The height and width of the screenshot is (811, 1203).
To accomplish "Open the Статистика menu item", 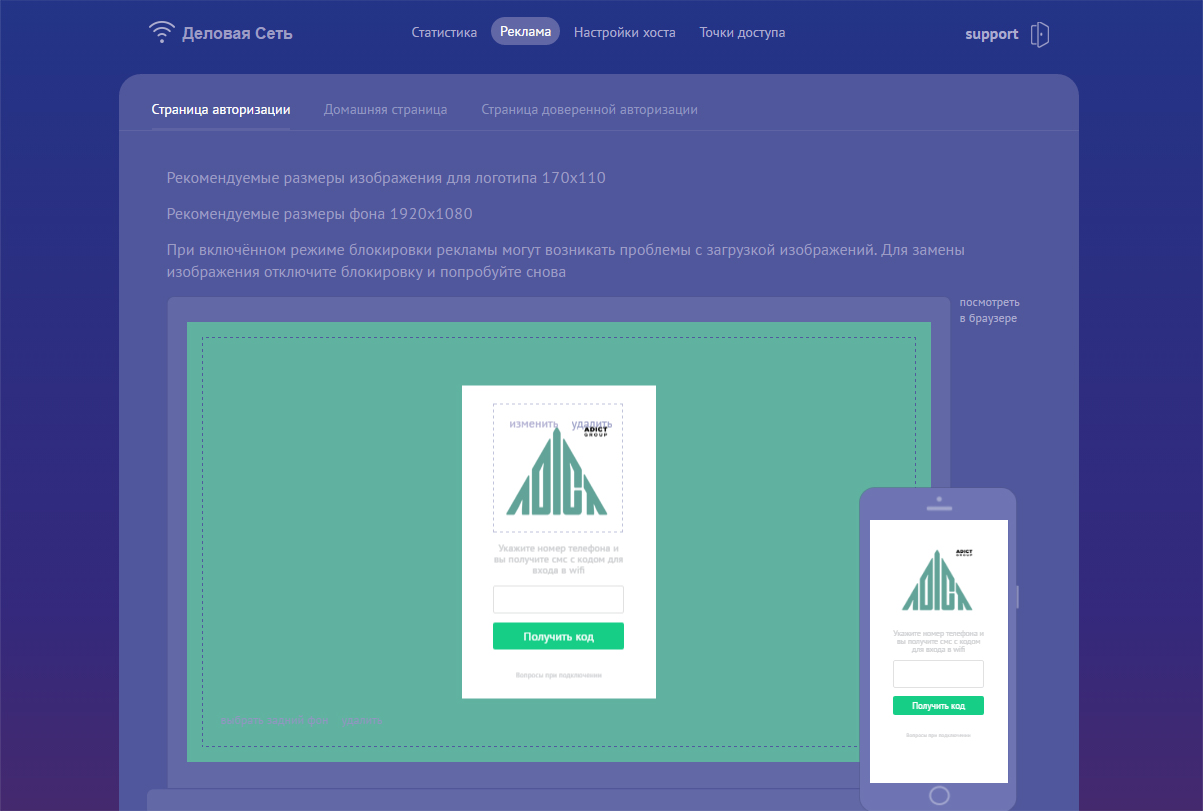I will [x=444, y=32].
